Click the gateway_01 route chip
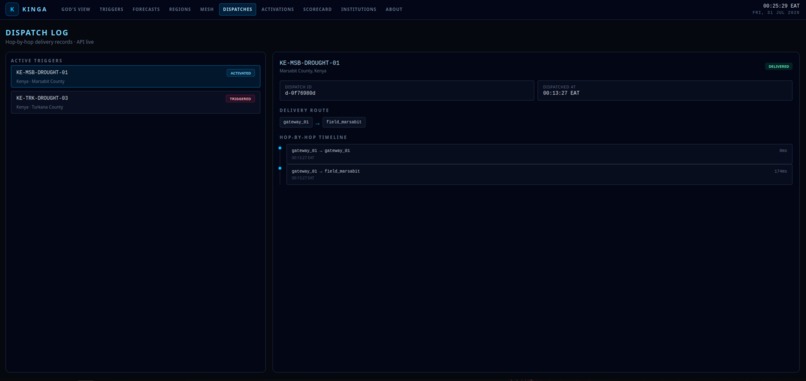The height and width of the screenshot is (381, 806). [x=296, y=122]
